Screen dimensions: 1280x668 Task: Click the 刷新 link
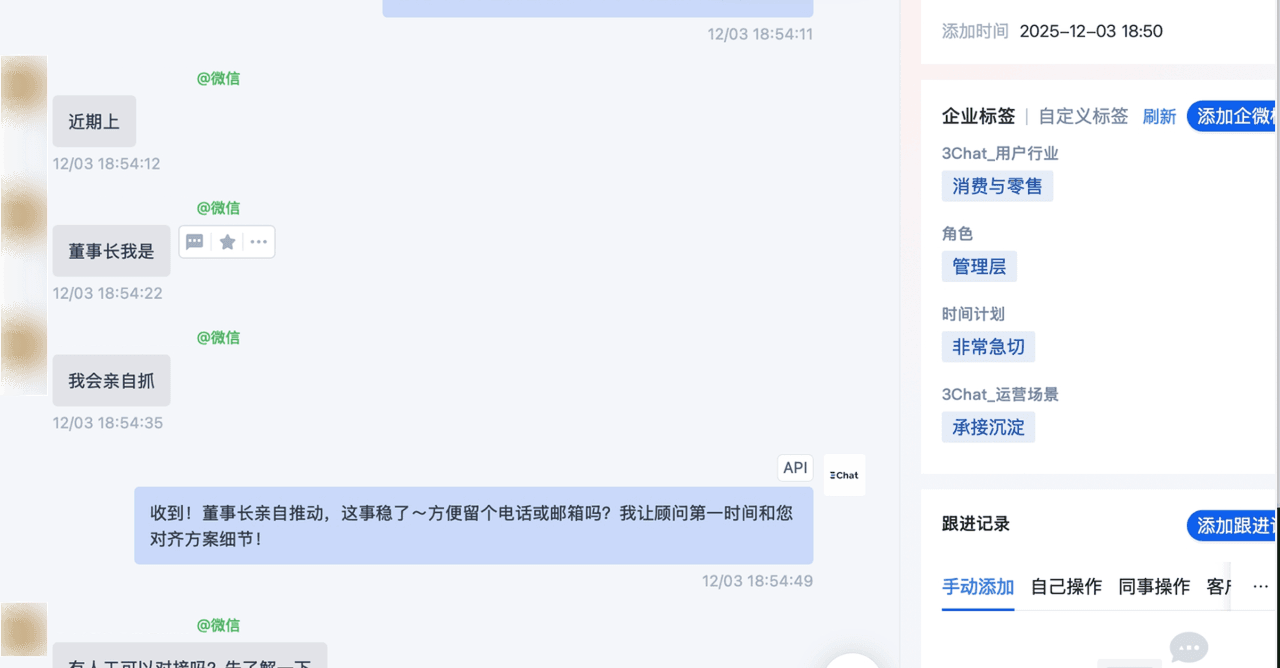1159,116
